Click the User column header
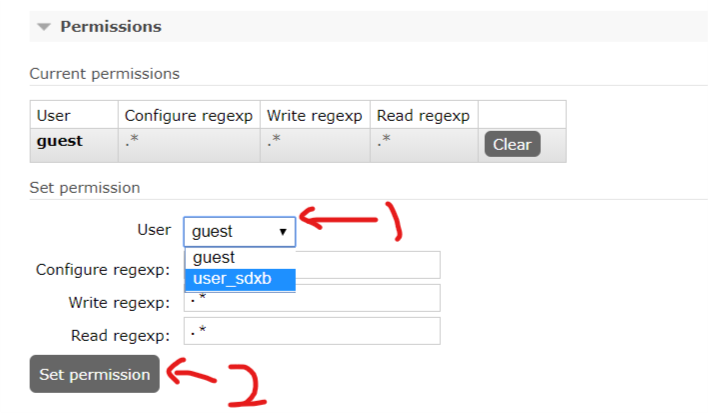708x413 pixels. click(53, 115)
